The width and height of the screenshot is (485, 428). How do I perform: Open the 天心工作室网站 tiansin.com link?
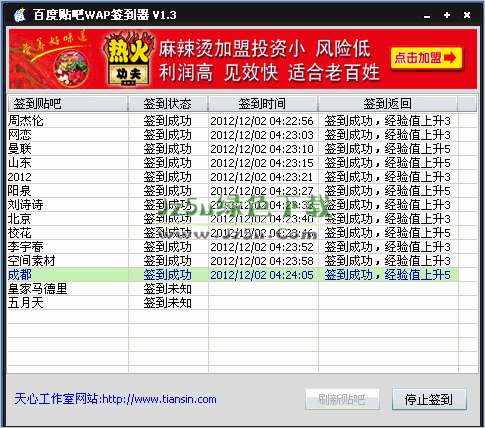click(x=115, y=399)
